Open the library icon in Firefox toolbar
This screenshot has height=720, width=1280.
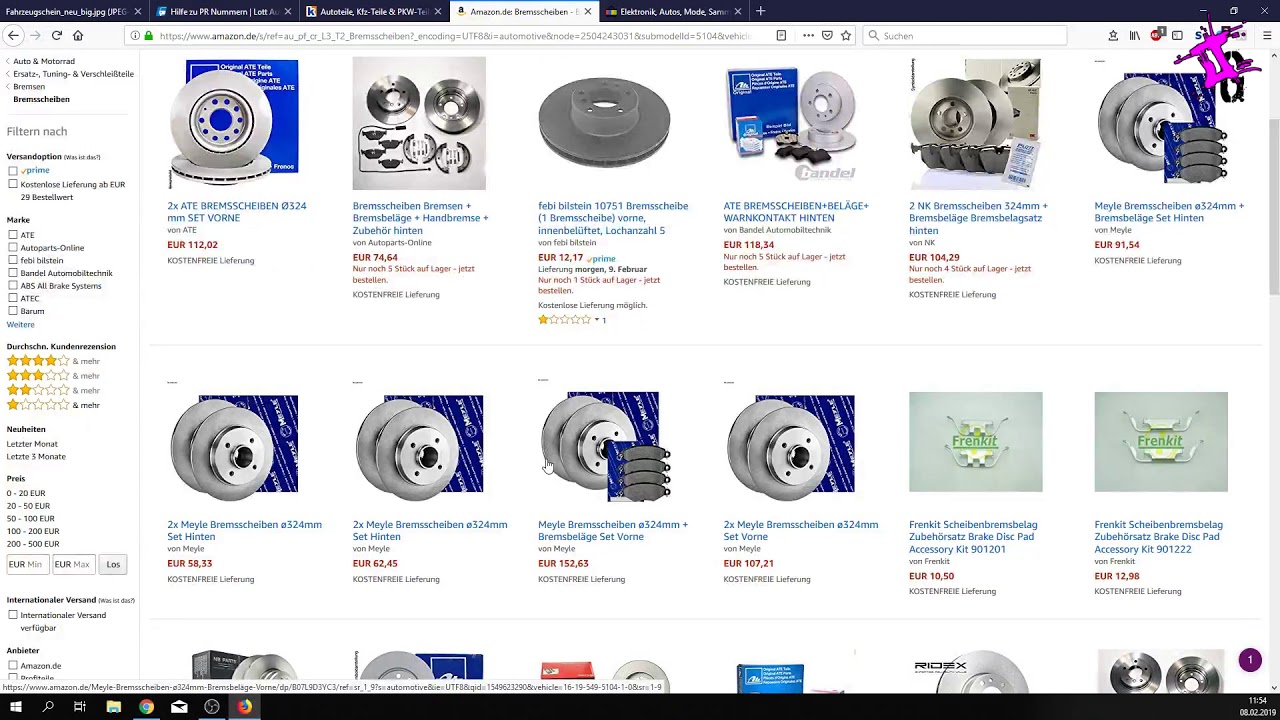pyautogui.click(x=1134, y=36)
